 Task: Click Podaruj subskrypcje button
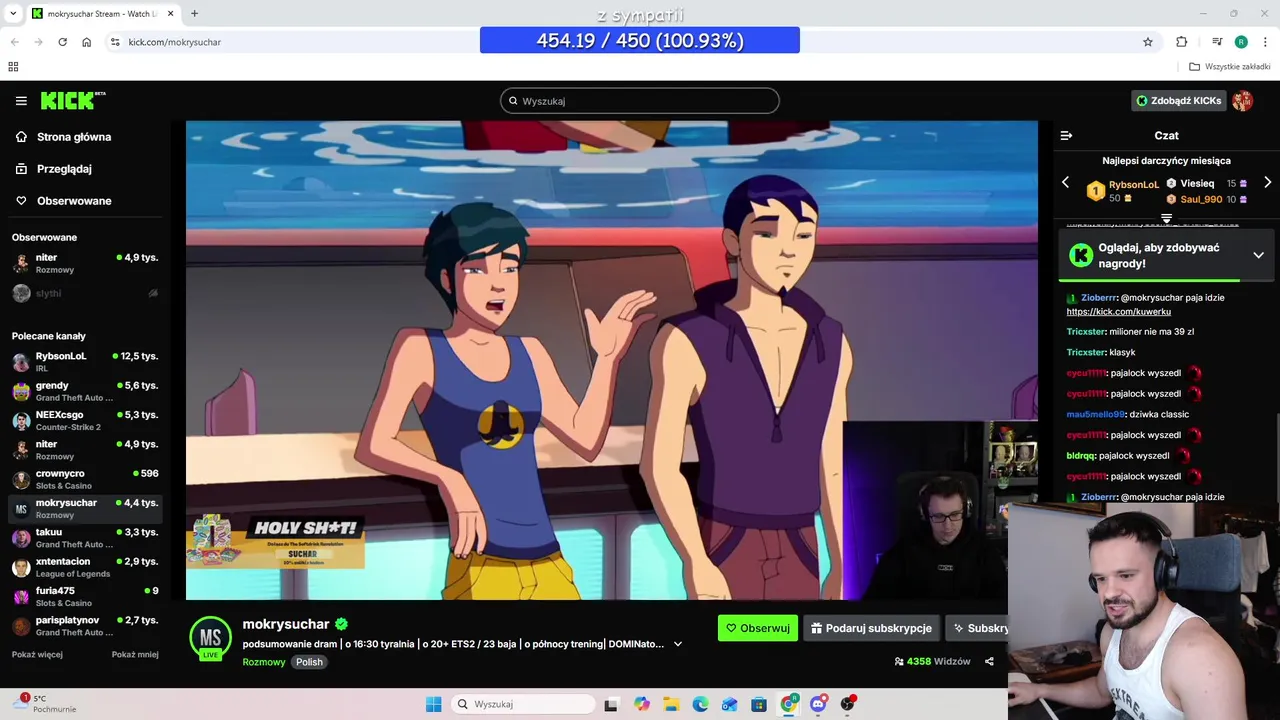pyautogui.click(x=871, y=628)
